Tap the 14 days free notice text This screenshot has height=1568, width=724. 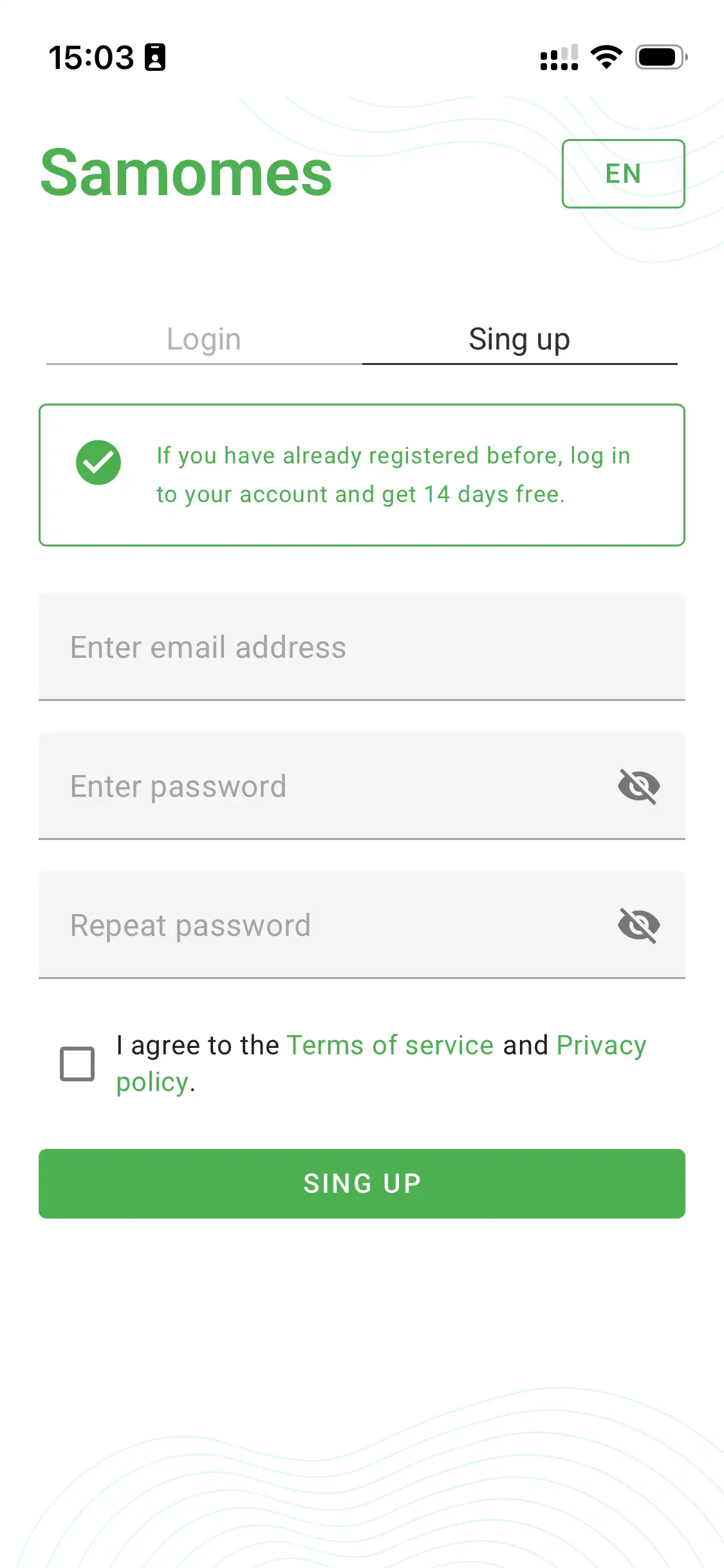pyautogui.click(x=393, y=475)
